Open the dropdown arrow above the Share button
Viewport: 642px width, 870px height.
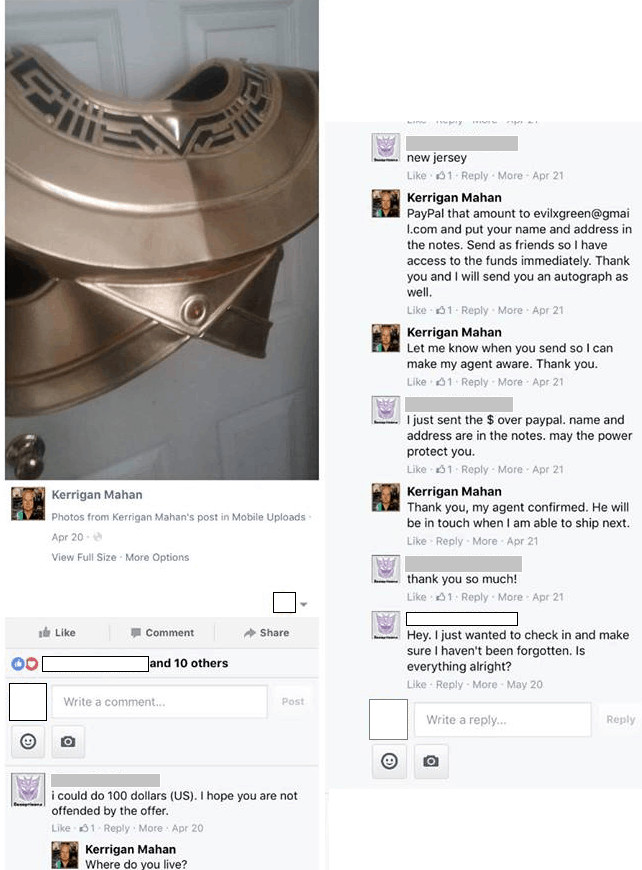pyautogui.click(x=304, y=604)
